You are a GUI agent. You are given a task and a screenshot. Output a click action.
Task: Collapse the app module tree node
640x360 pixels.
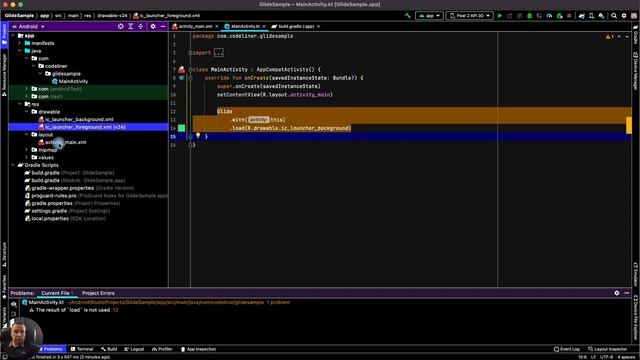click(x=13, y=36)
